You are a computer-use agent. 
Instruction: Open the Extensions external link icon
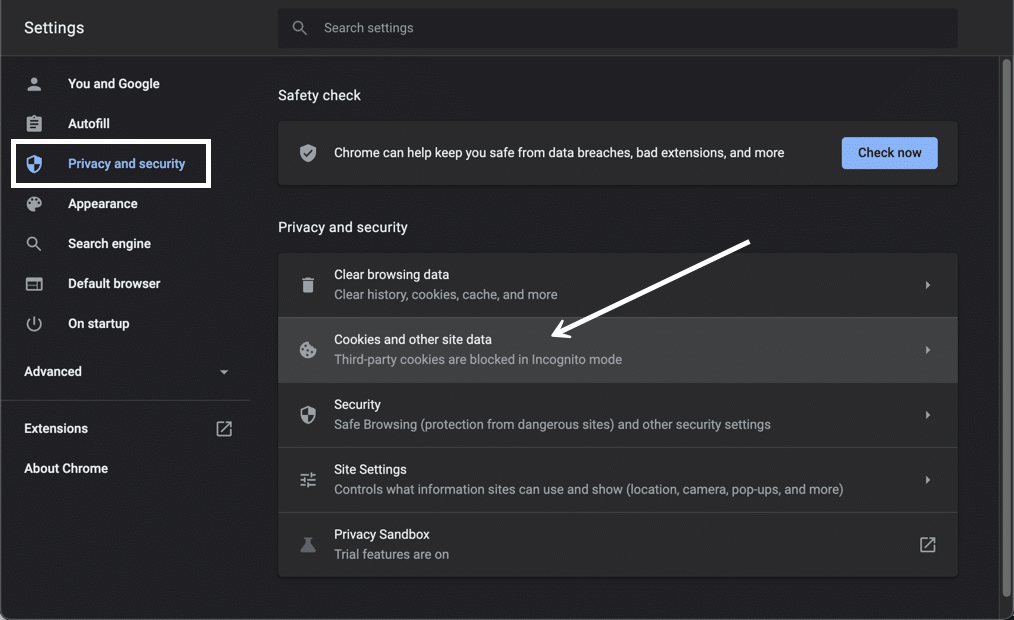223,428
